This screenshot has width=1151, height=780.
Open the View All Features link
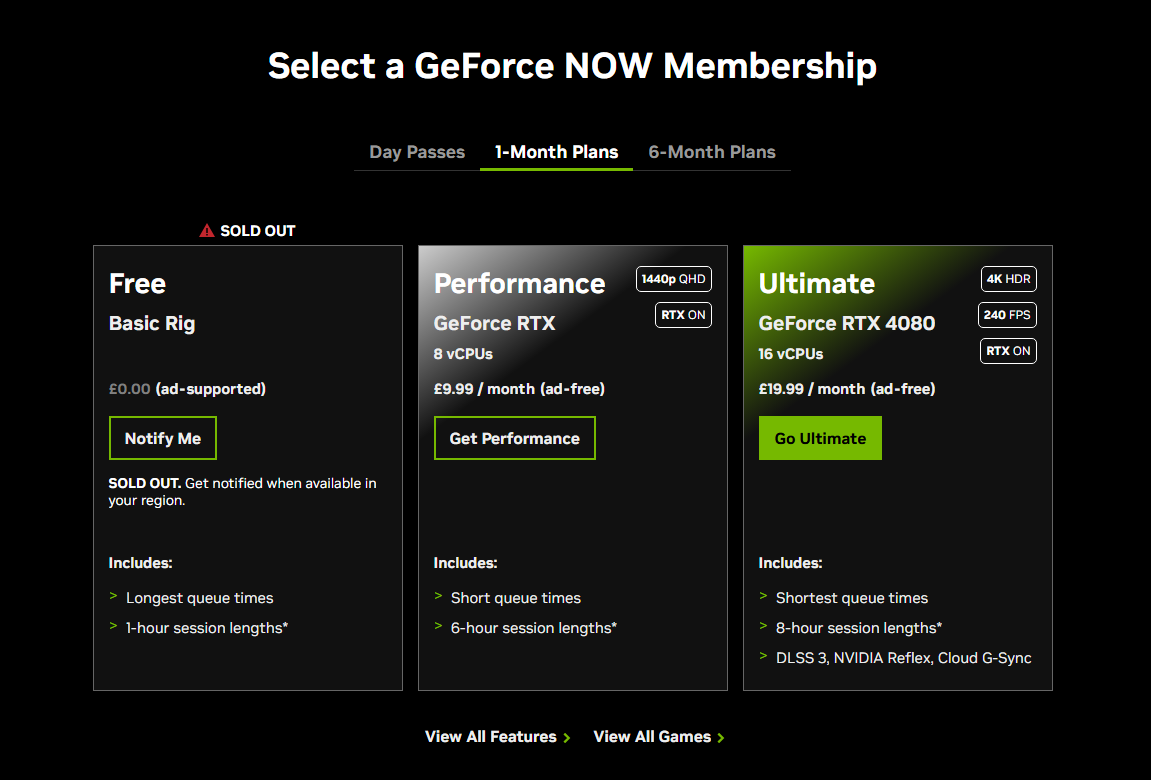tap(490, 737)
